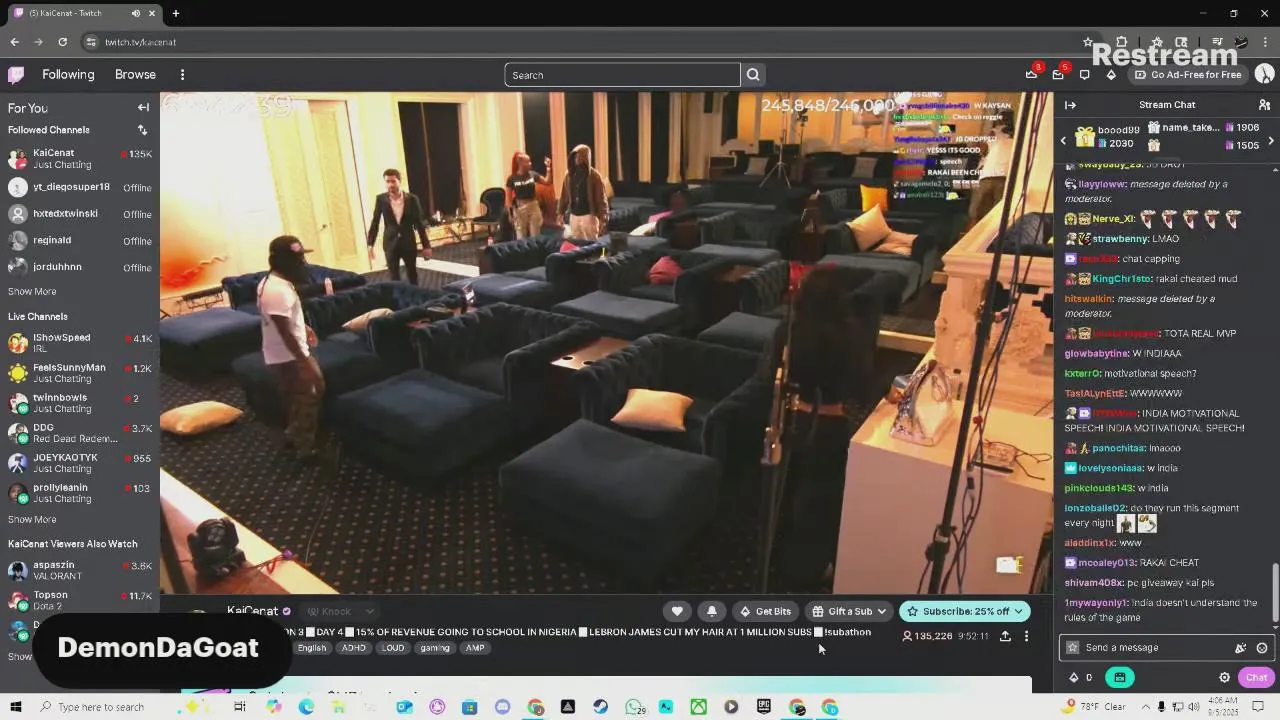This screenshot has height=720, width=1280.
Task: Open the ADHD tag
Action: (x=354, y=648)
